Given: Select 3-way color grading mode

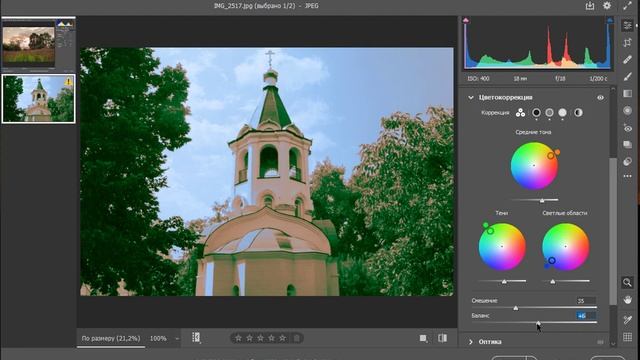Looking at the screenshot, I should point(520,113).
